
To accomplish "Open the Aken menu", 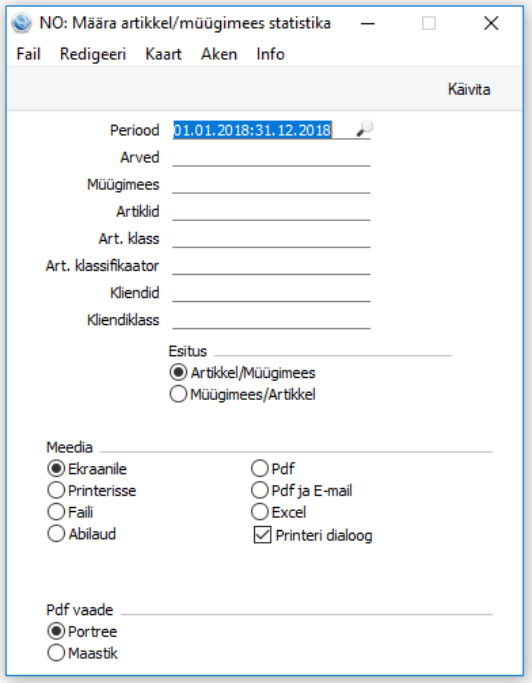I will coord(219,54).
